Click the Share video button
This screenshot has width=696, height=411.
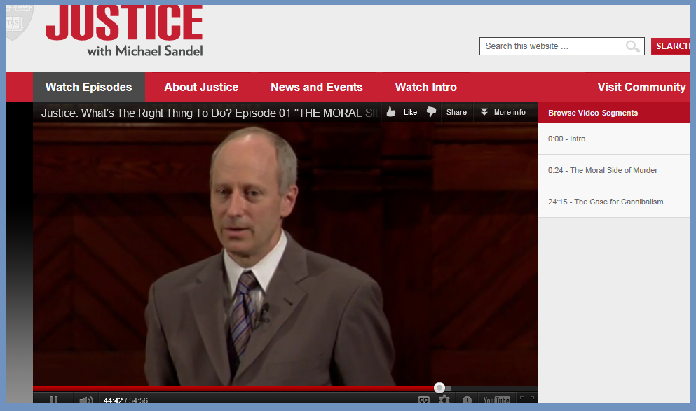point(456,112)
